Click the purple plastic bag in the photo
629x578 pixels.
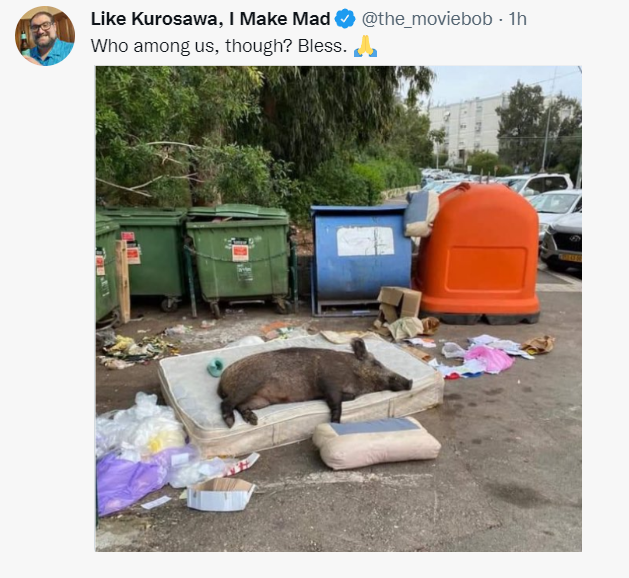[x=132, y=479]
